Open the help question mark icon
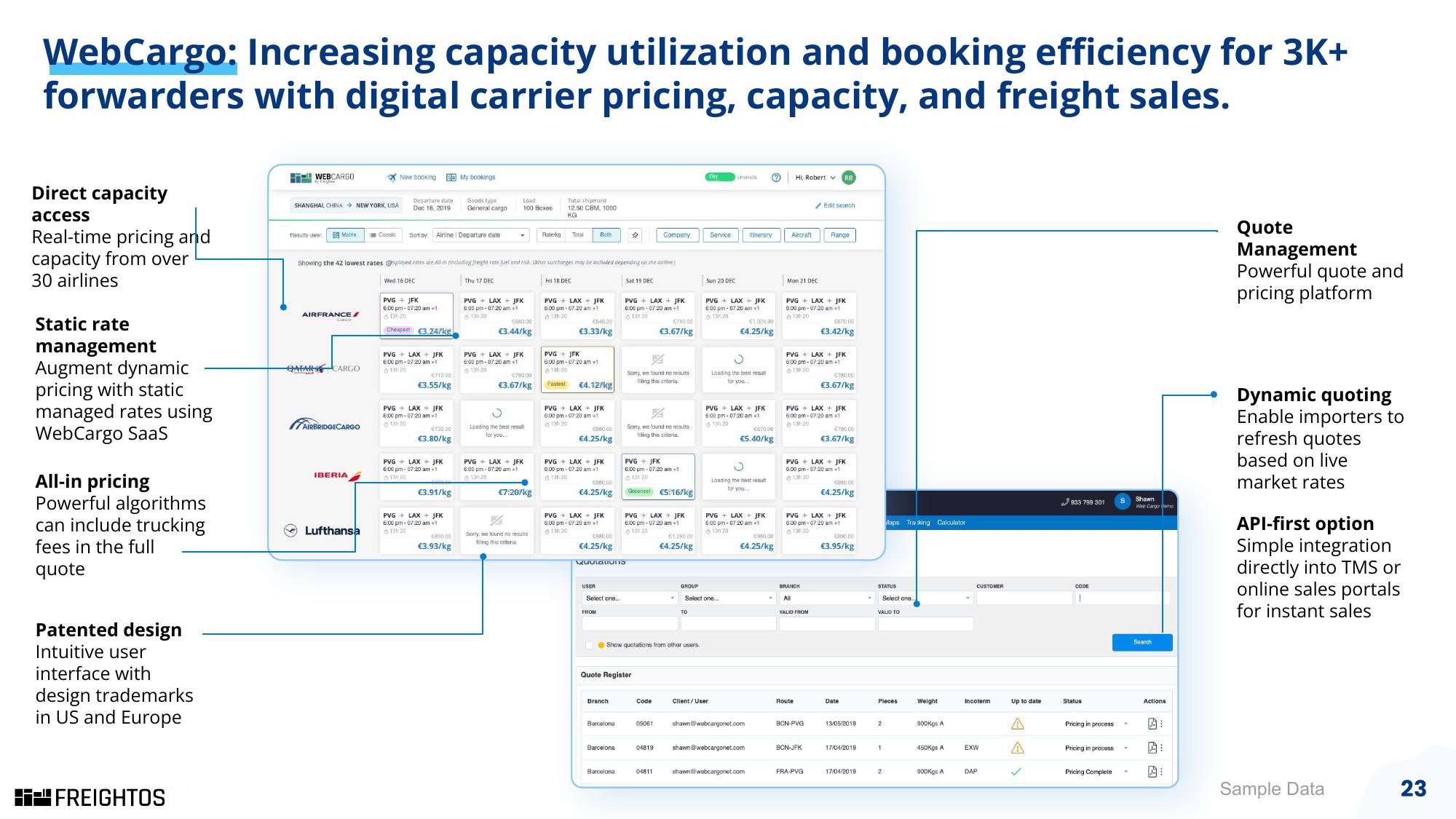 (776, 178)
